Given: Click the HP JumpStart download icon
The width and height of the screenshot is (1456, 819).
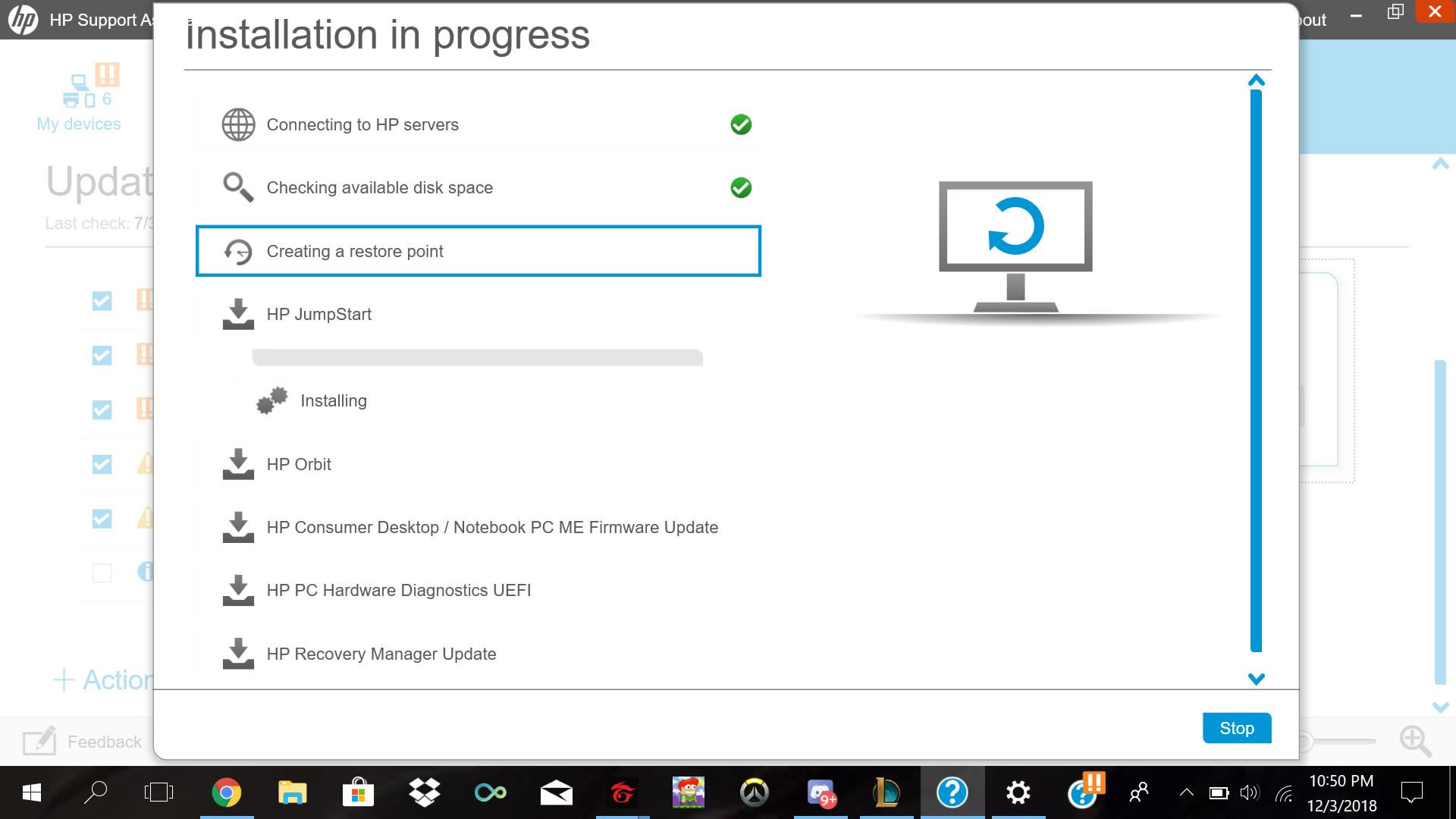Looking at the screenshot, I should click(238, 314).
